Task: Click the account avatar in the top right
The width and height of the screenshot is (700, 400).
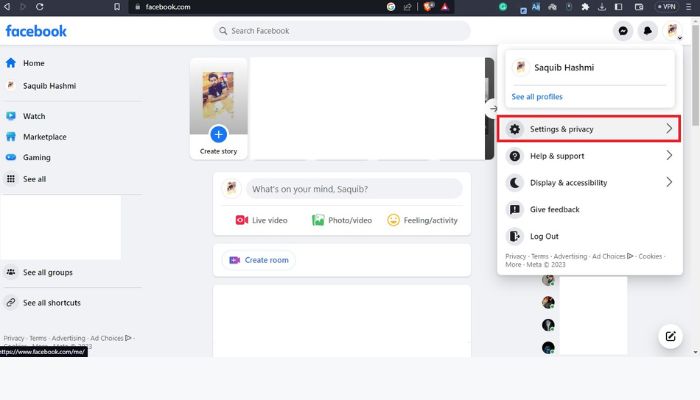Action: tap(672, 31)
